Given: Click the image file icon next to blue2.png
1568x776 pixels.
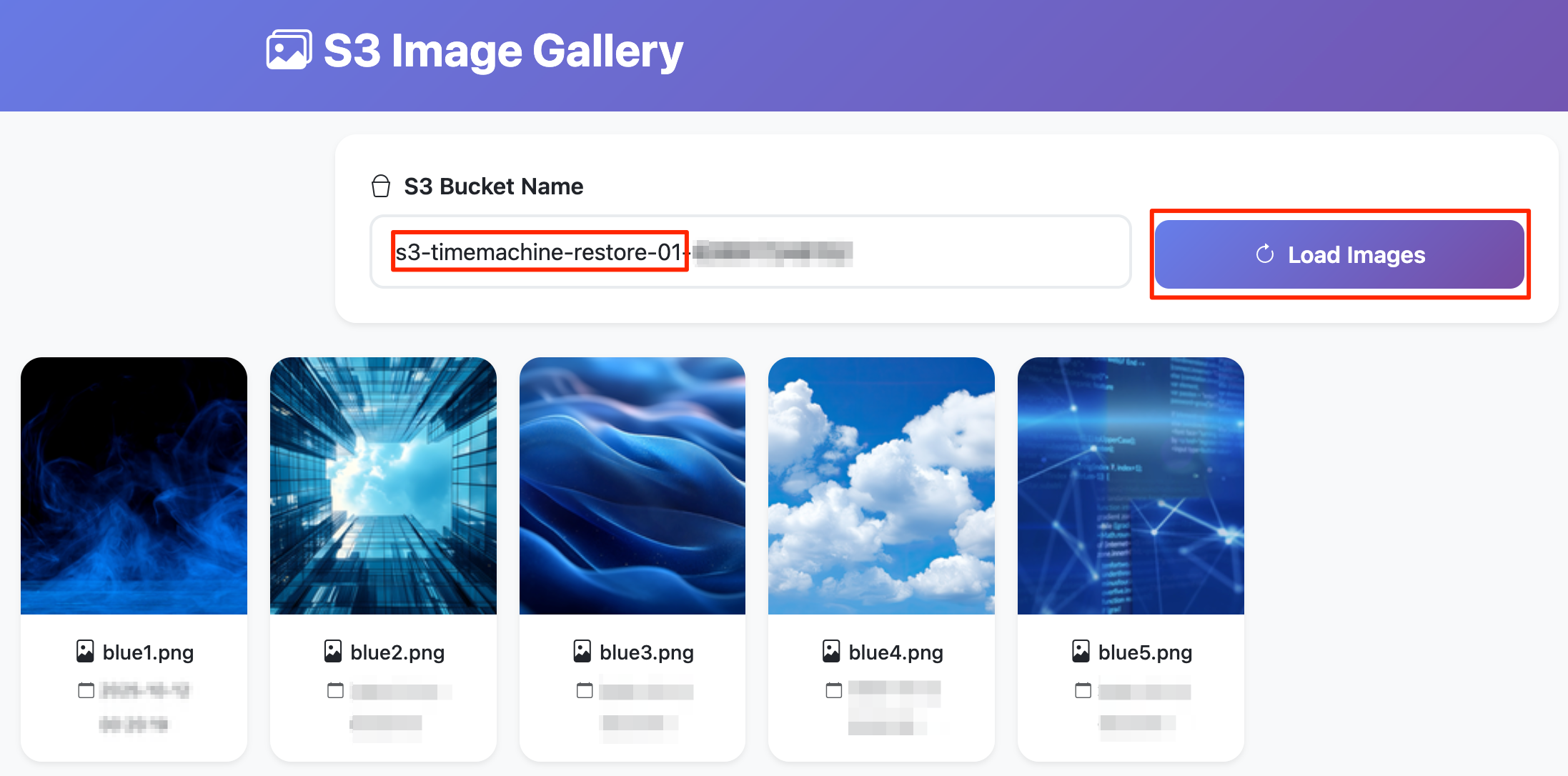Looking at the screenshot, I should click(333, 651).
